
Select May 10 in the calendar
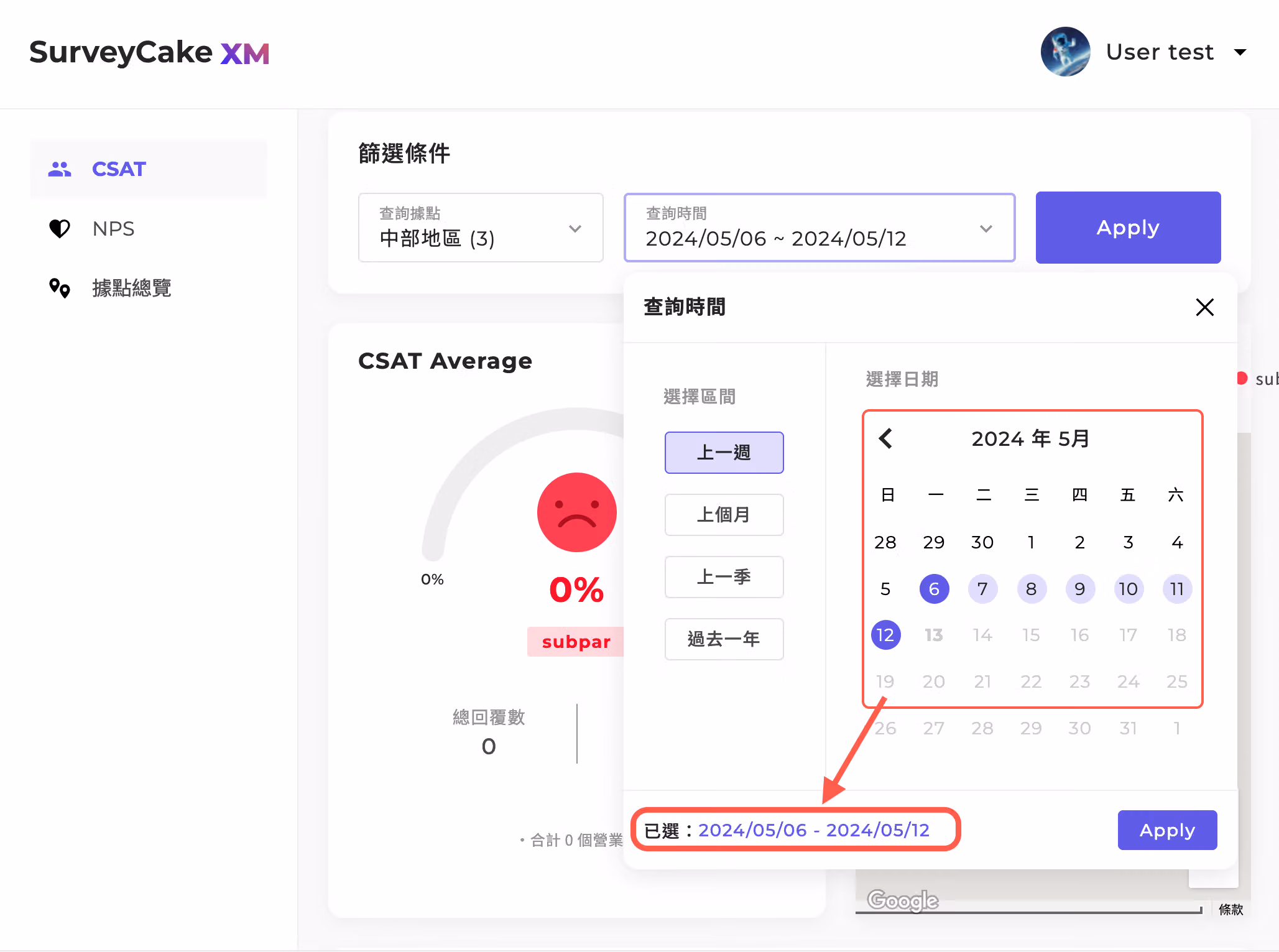(1128, 589)
